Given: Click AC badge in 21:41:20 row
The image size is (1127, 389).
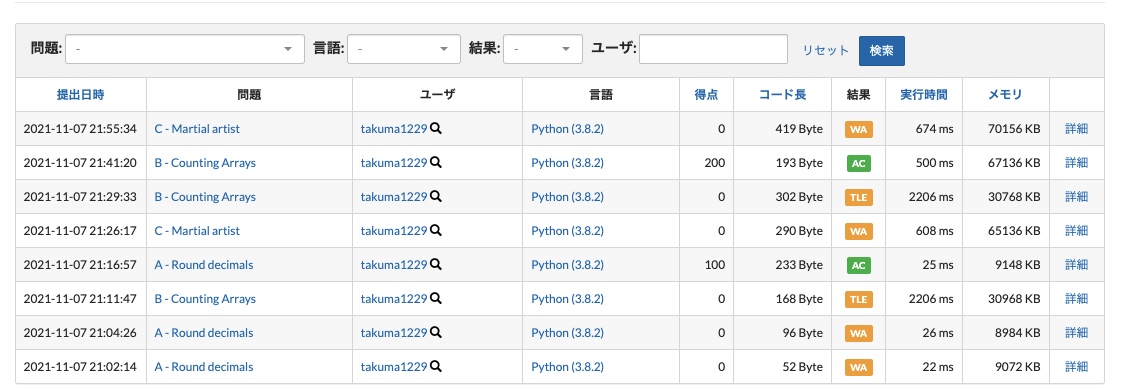Looking at the screenshot, I should (858, 163).
